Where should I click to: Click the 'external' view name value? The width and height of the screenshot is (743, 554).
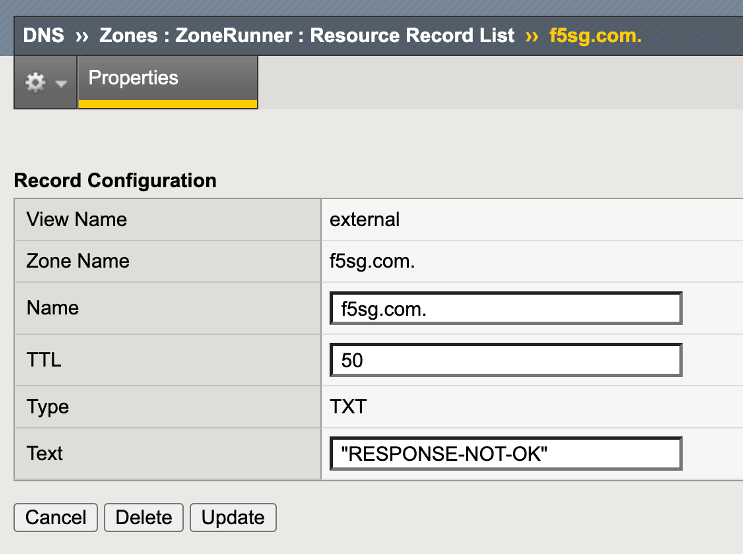tap(365, 219)
